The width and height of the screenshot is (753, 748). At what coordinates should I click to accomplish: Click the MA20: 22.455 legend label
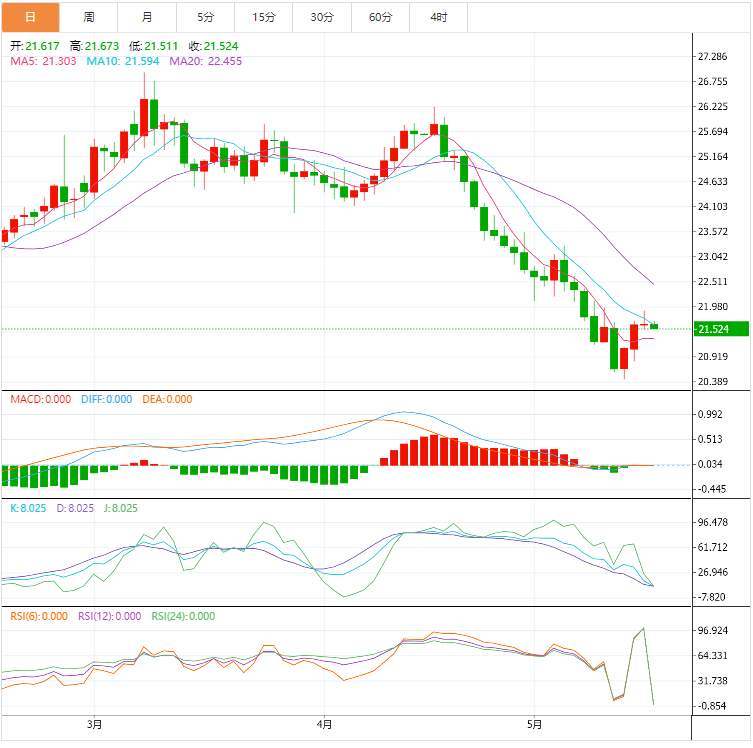pyautogui.click(x=206, y=61)
